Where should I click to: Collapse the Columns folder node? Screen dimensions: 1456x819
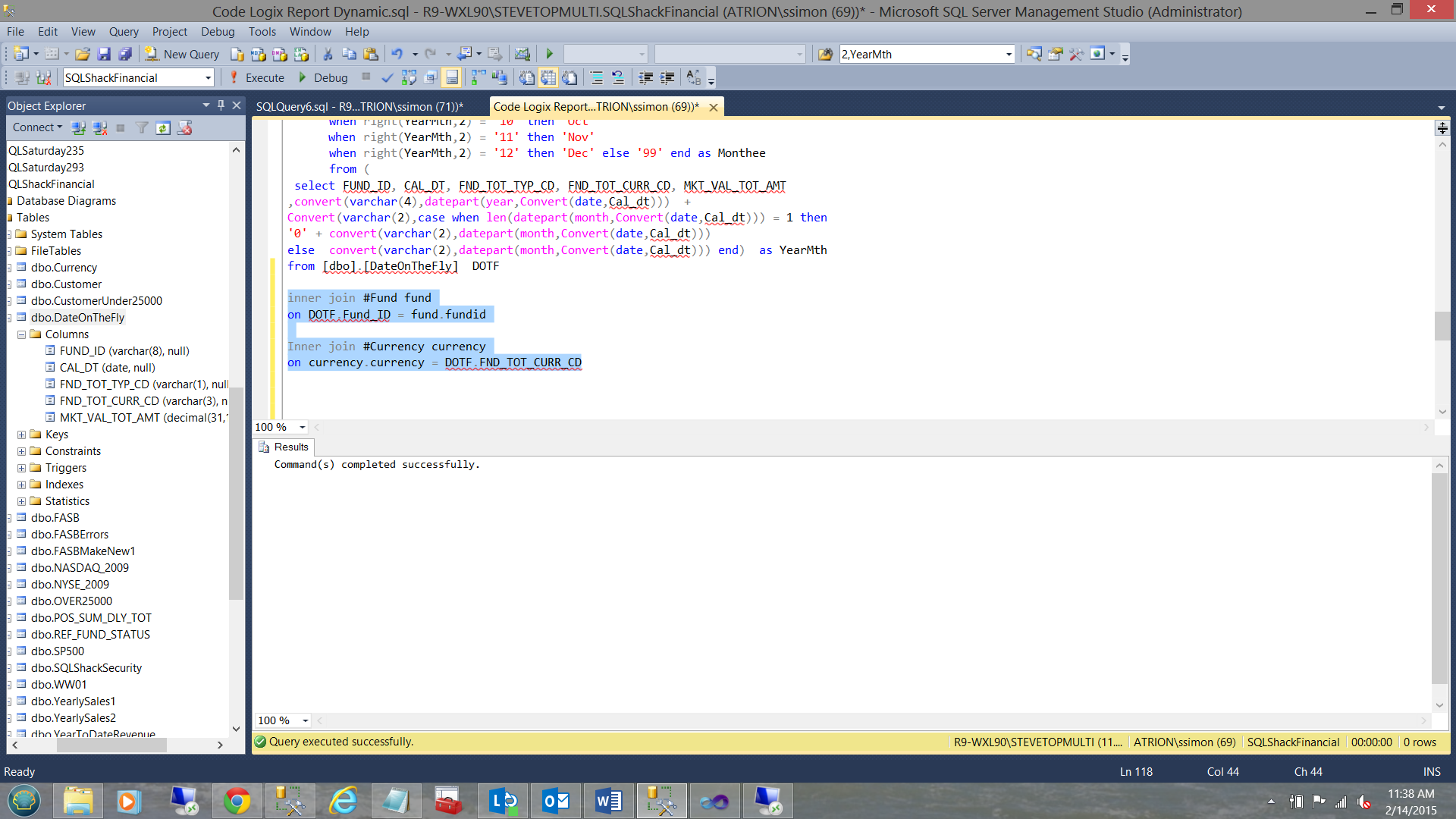pos(21,334)
